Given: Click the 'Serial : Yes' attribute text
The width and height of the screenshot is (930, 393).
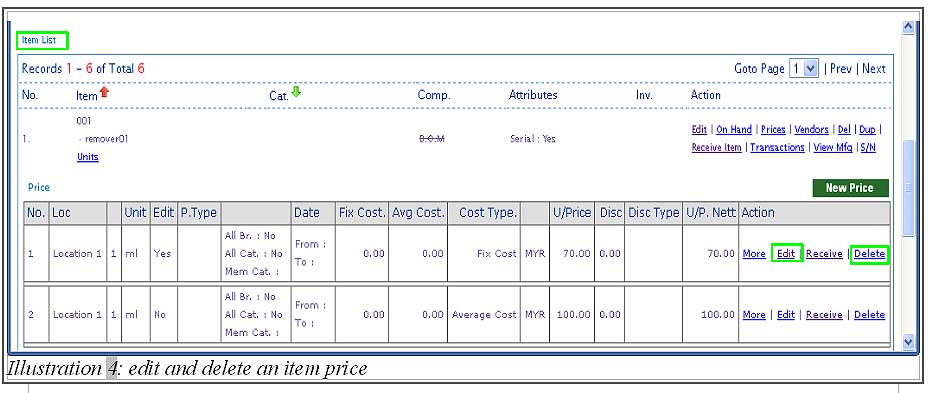Looking at the screenshot, I should (533, 139).
